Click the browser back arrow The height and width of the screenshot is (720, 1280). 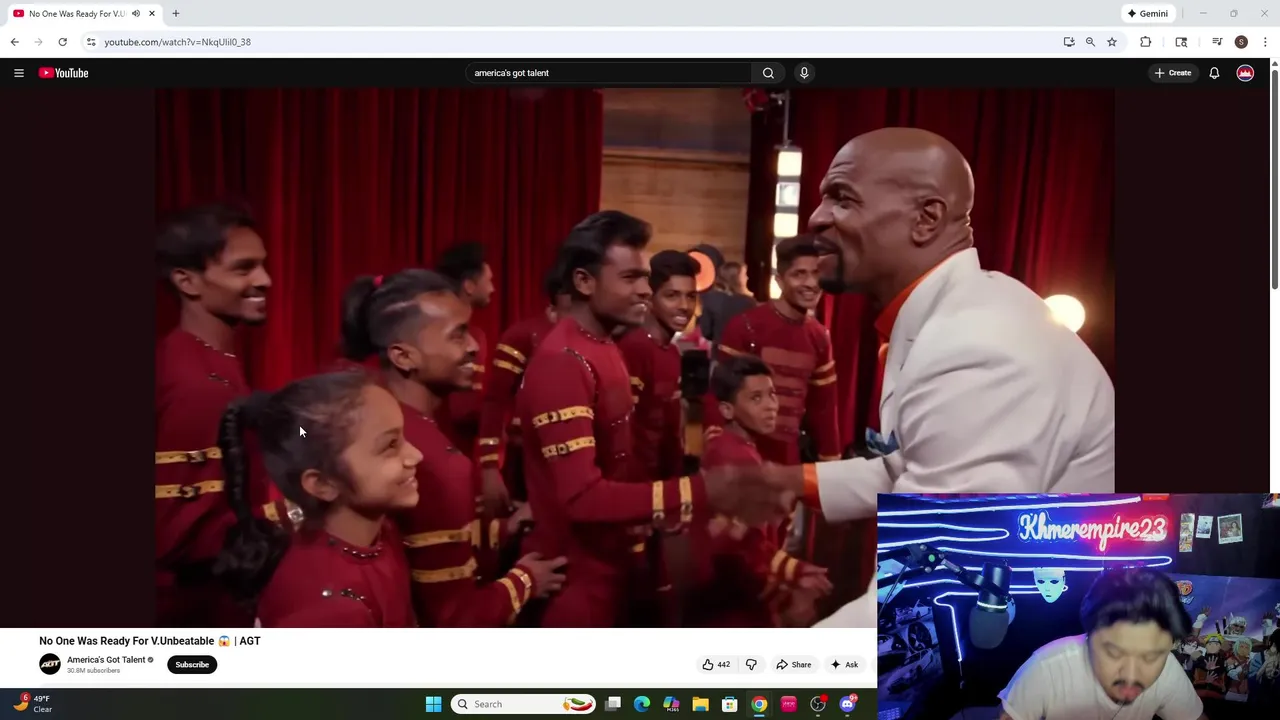[x=15, y=42]
